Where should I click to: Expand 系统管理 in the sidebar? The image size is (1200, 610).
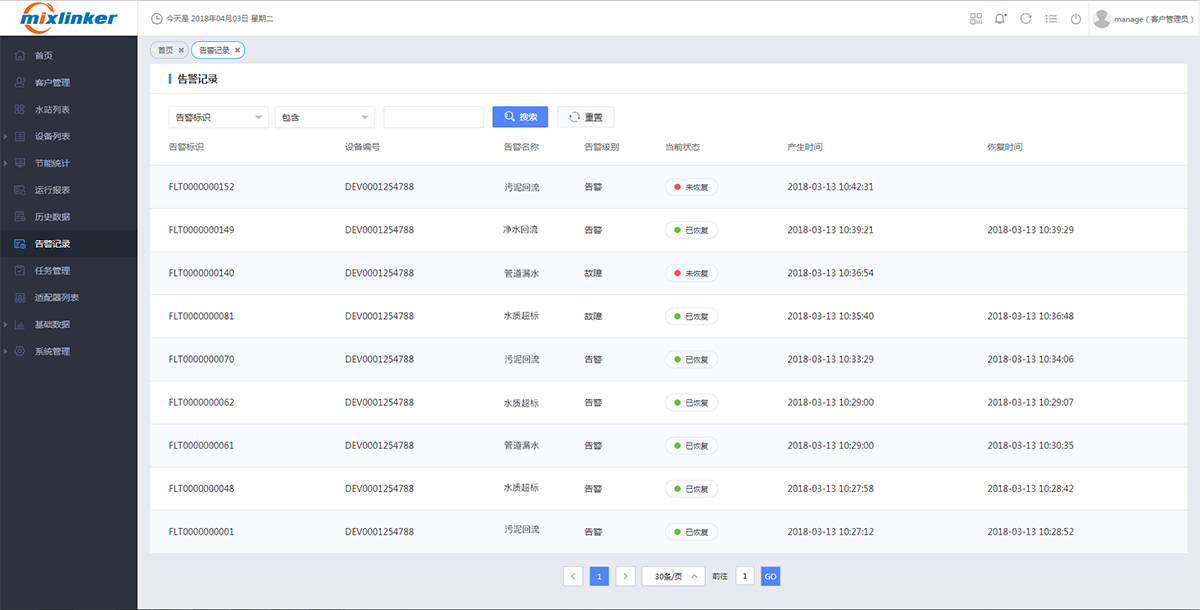click(52, 351)
